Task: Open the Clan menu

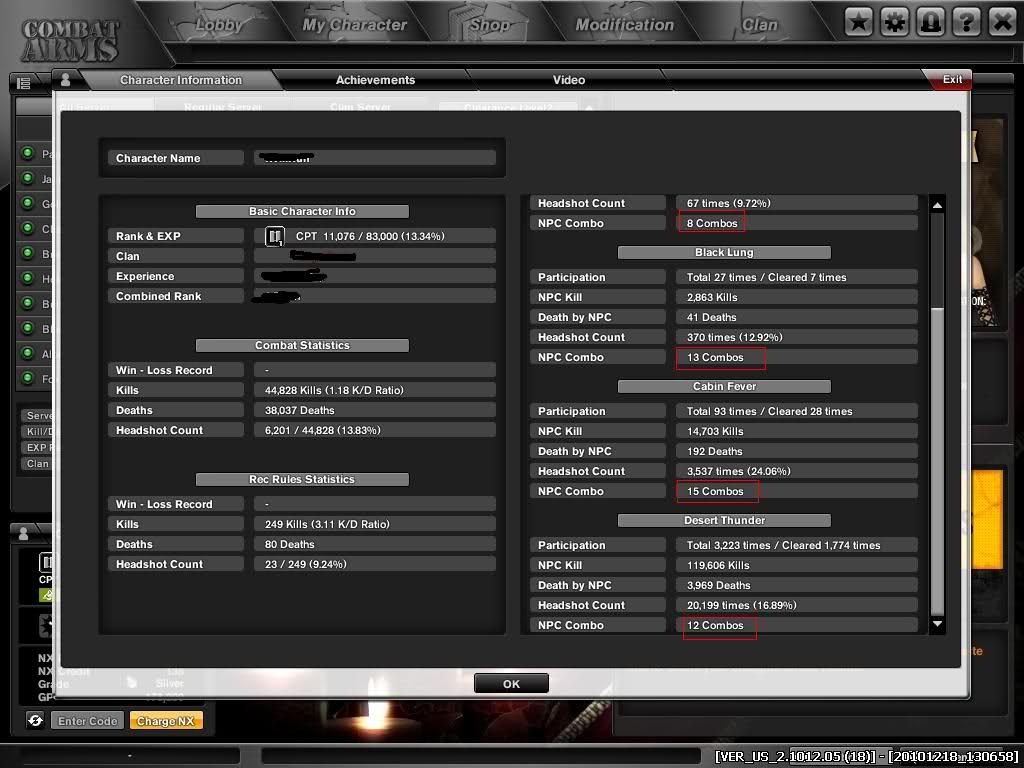Action: coord(759,25)
